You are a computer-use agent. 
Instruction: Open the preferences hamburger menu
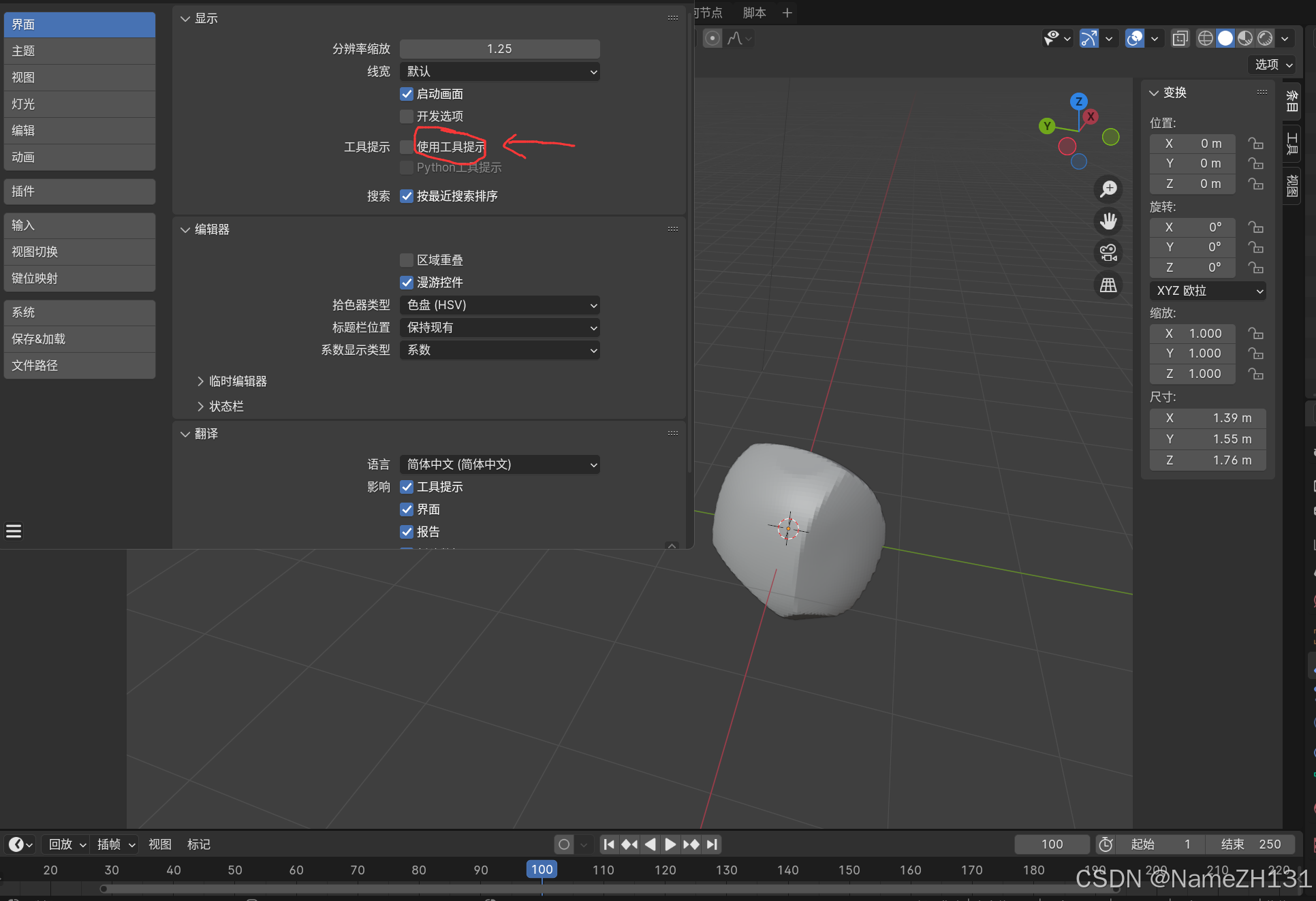[x=14, y=531]
